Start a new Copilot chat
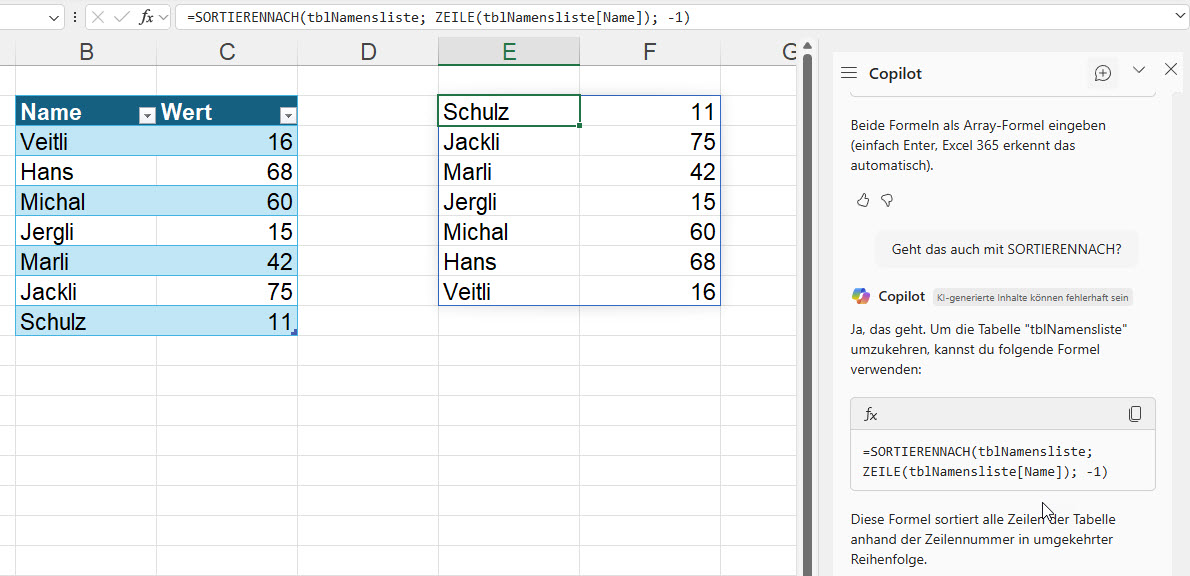The height and width of the screenshot is (576, 1190). [1103, 73]
